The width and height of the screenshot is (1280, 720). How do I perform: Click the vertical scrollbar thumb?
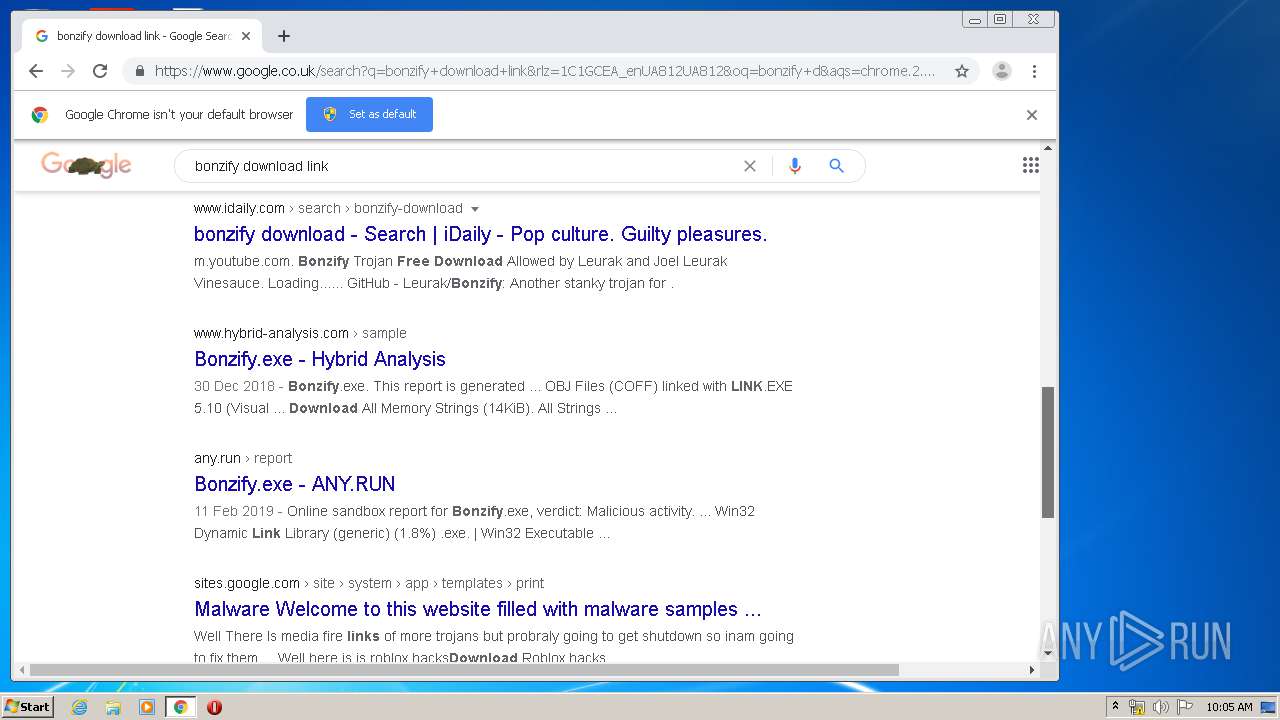pos(1048,452)
